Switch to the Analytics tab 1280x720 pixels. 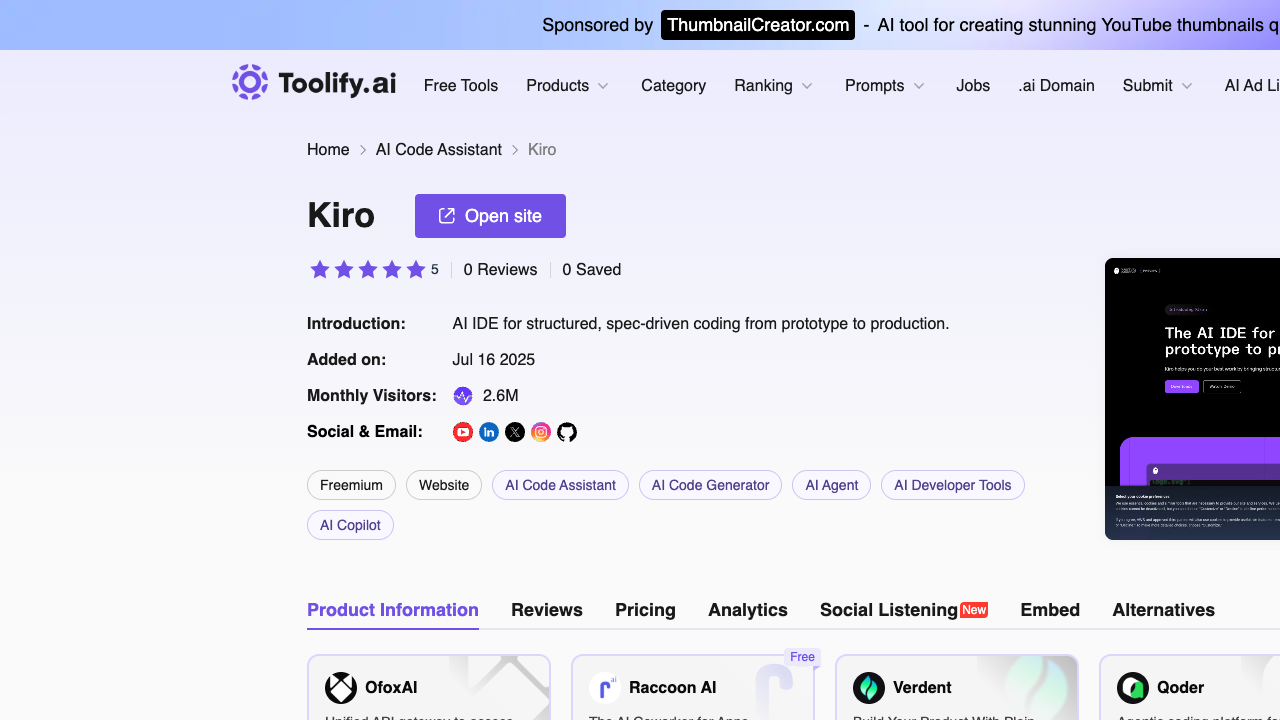coord(748,610)
